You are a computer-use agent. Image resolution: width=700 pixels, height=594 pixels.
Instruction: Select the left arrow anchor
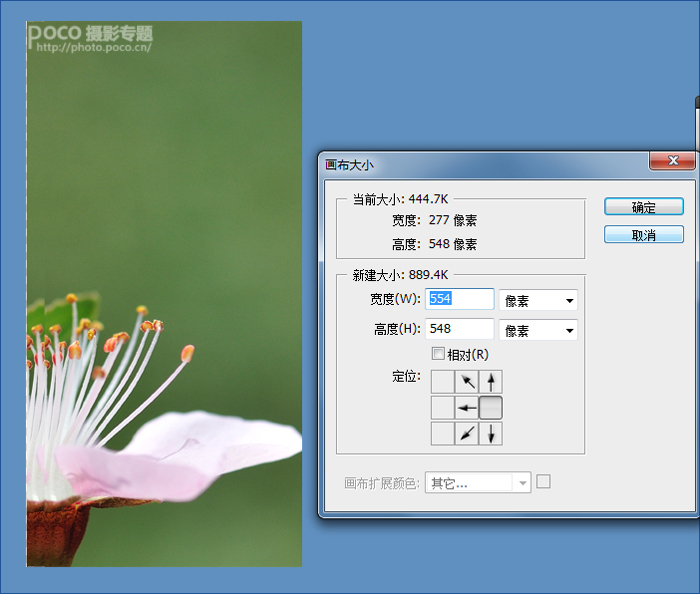(467, 407)
